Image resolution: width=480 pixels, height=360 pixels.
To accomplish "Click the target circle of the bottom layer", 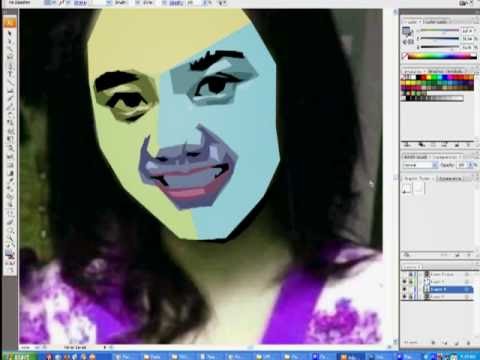I will click(467, 297).
